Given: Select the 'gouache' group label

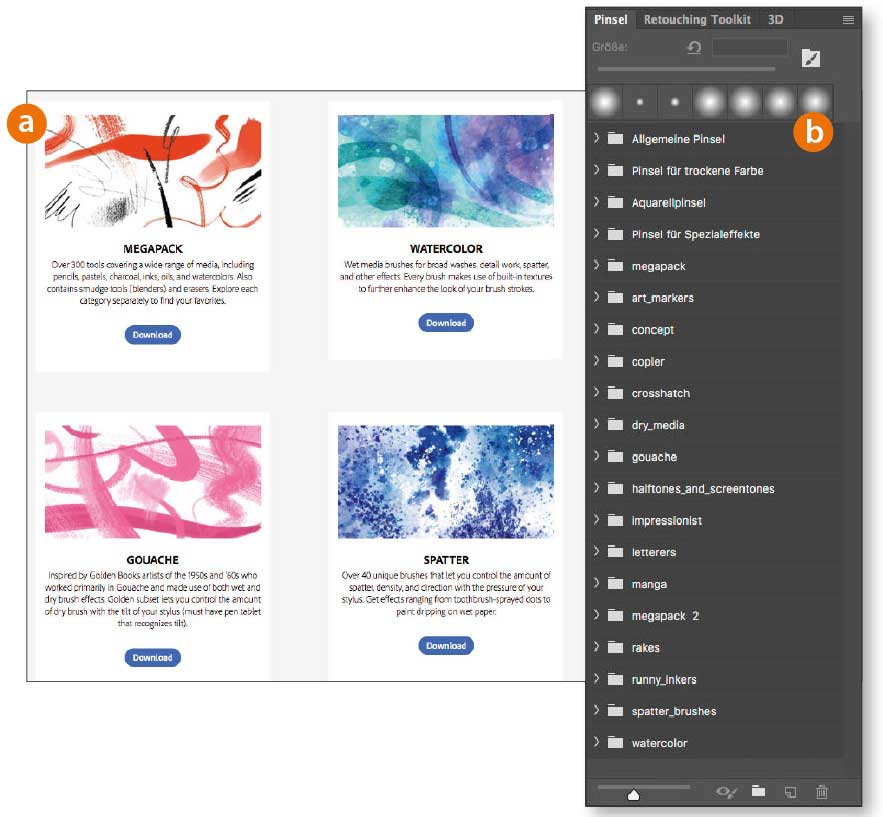Looking at the screenshot, I should tap(654, 457).
